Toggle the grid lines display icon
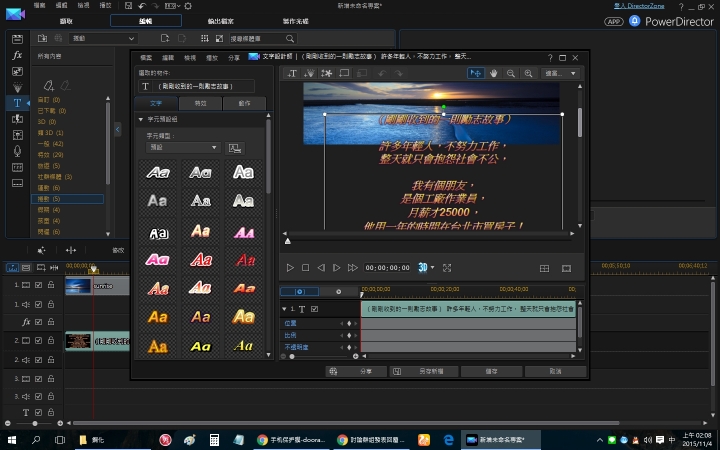This screenshot has height=450, width=720. click(x=544, y=268)
